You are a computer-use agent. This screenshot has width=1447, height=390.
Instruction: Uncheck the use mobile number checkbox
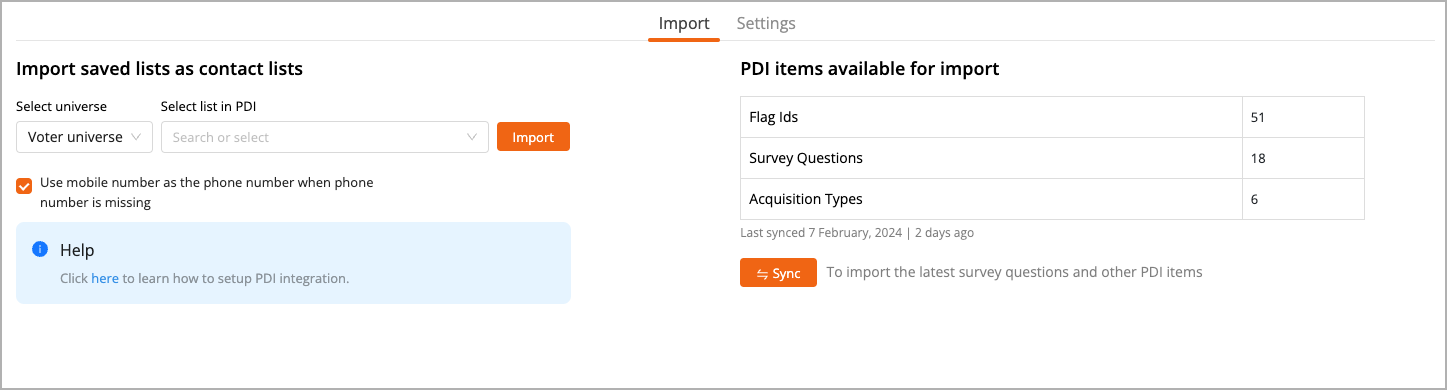coord(24,186)
